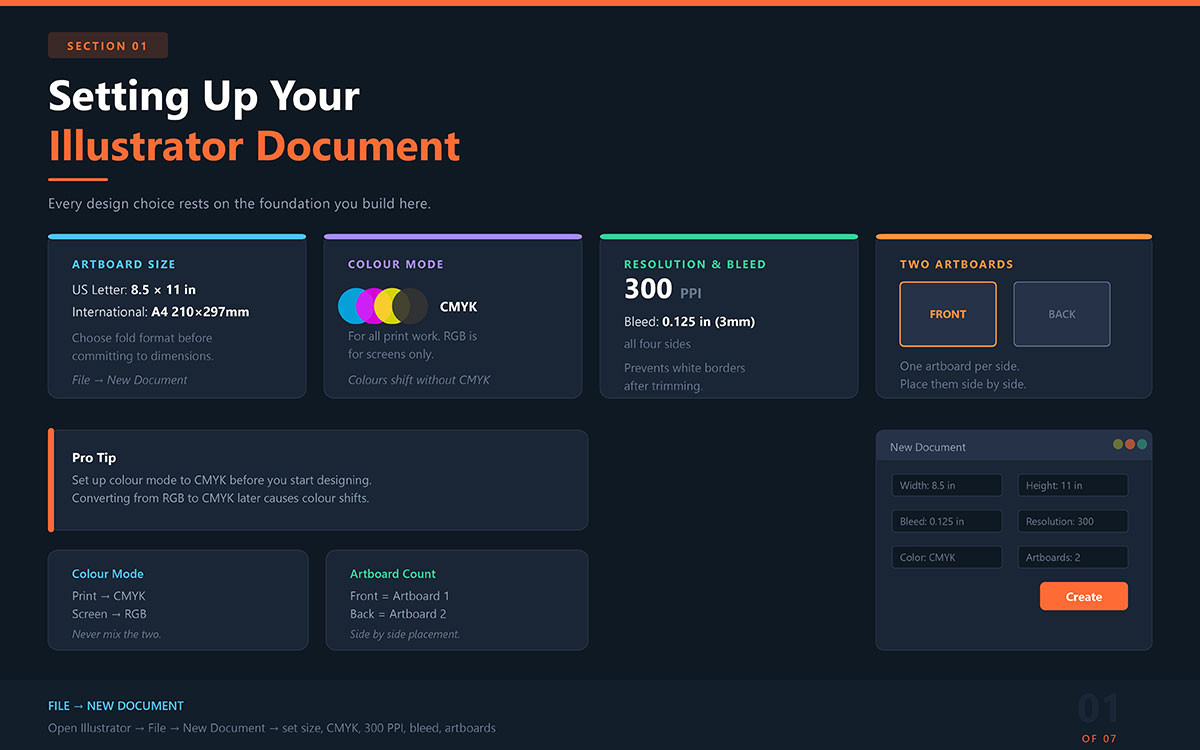Screen dimensions: 1200x750
Task: Click the Artboards: 2 field
Action: click(1073, 557)
